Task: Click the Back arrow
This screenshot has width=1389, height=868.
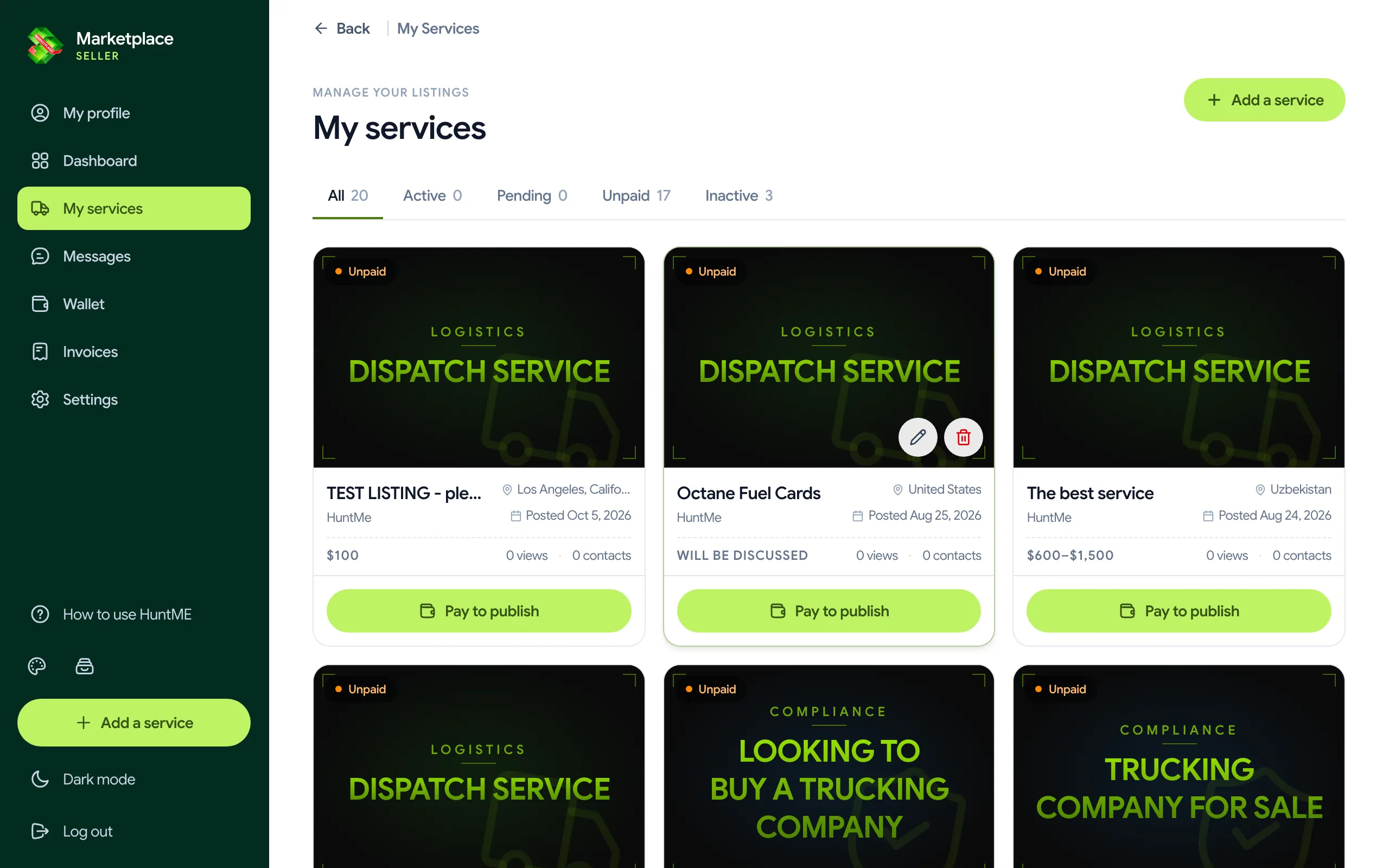Action: click(342, 28)
